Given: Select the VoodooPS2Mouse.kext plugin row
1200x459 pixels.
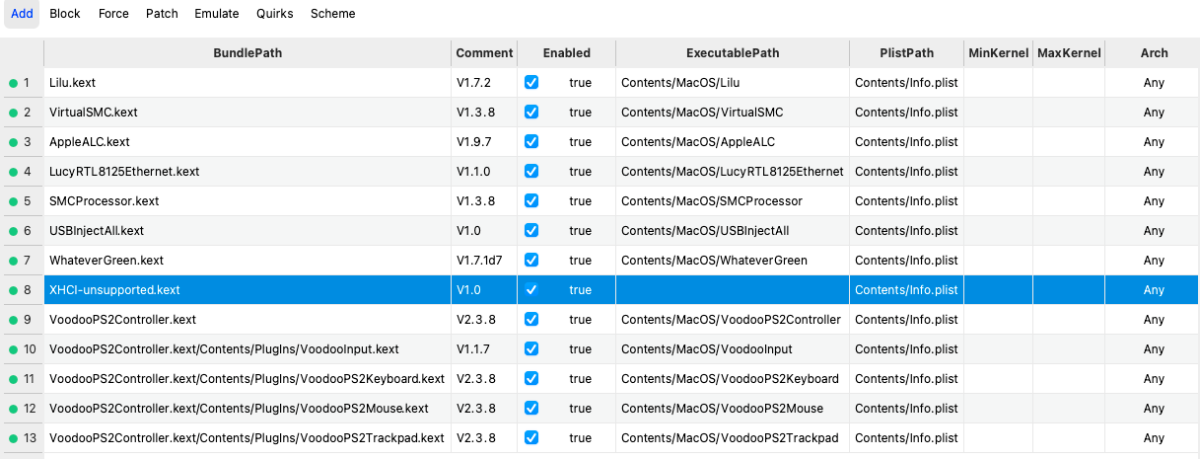Looking at the screenshot, I should [238, 408].
